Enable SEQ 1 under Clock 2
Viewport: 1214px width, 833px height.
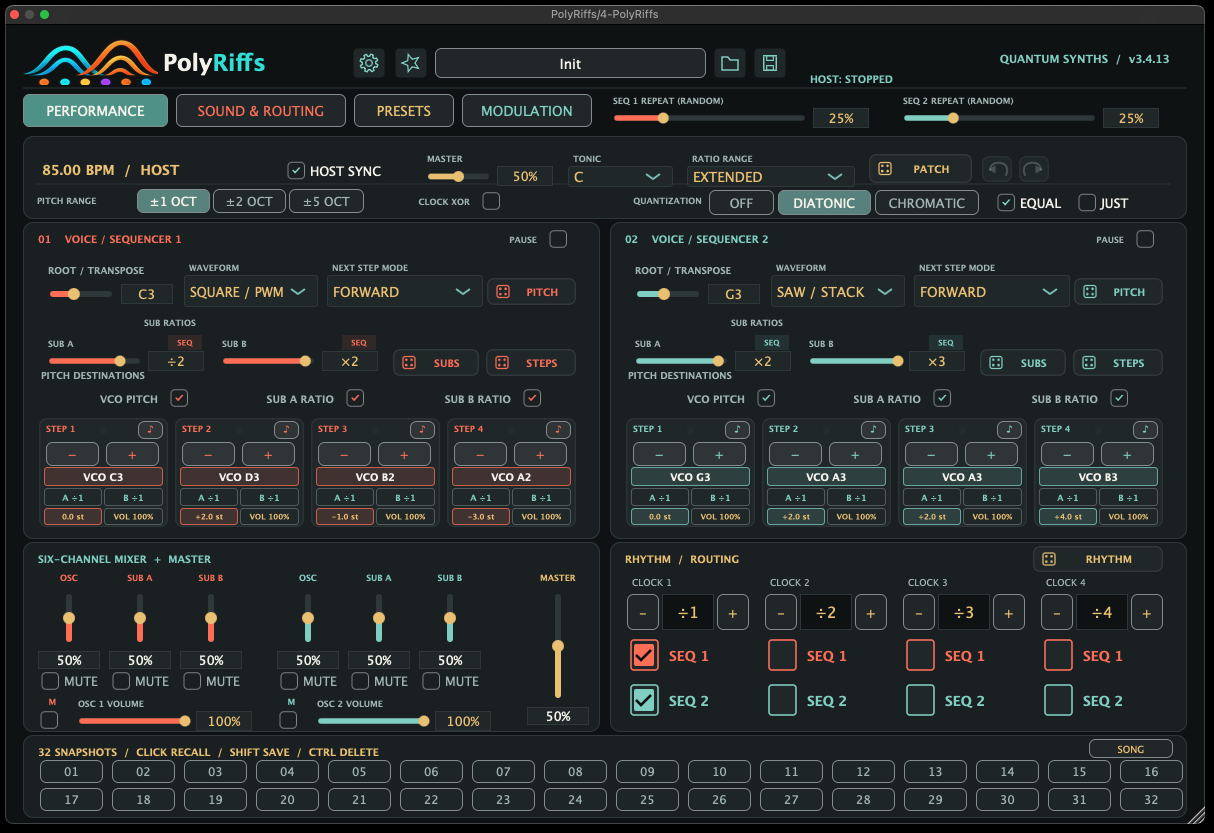(782, 655)
